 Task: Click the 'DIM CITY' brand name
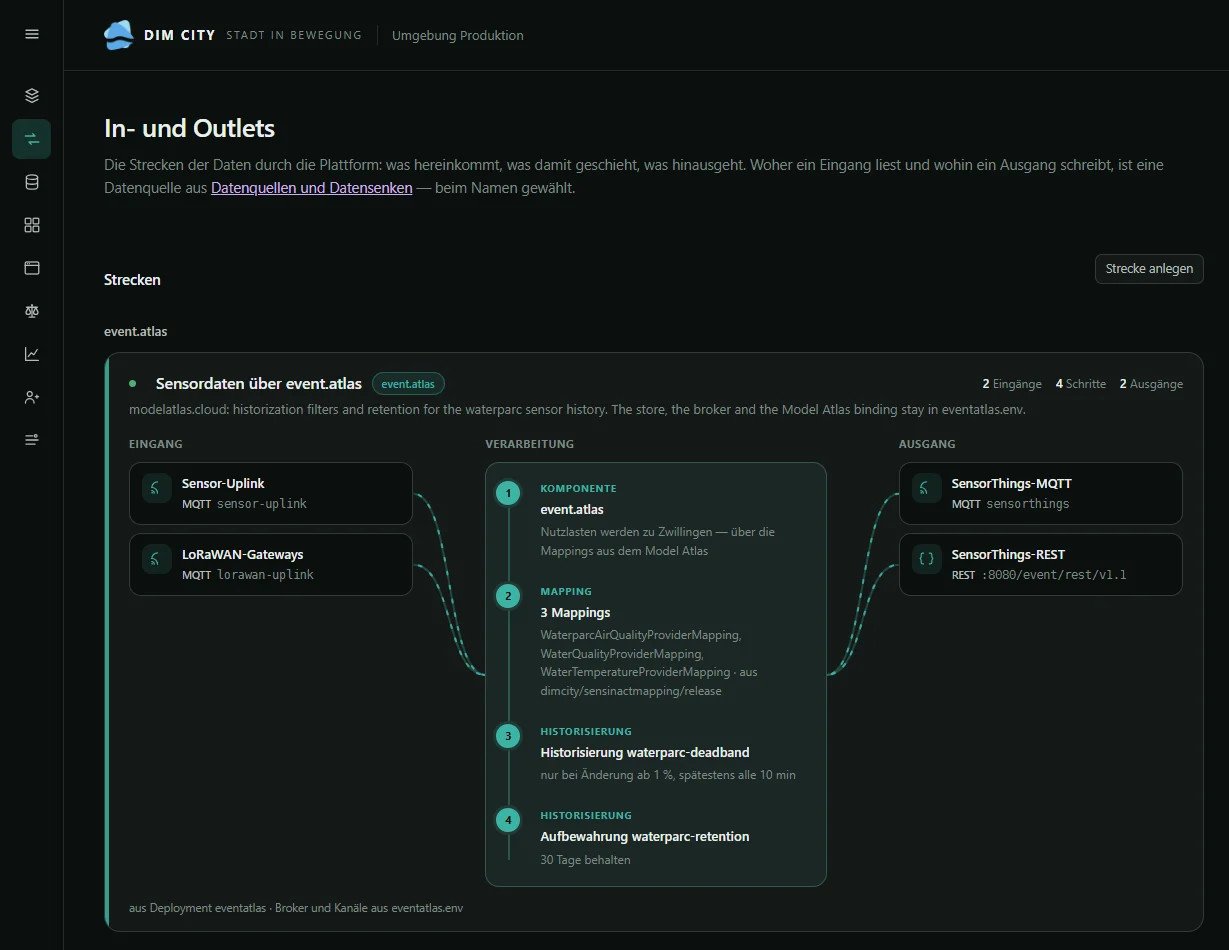coord(179,35)
